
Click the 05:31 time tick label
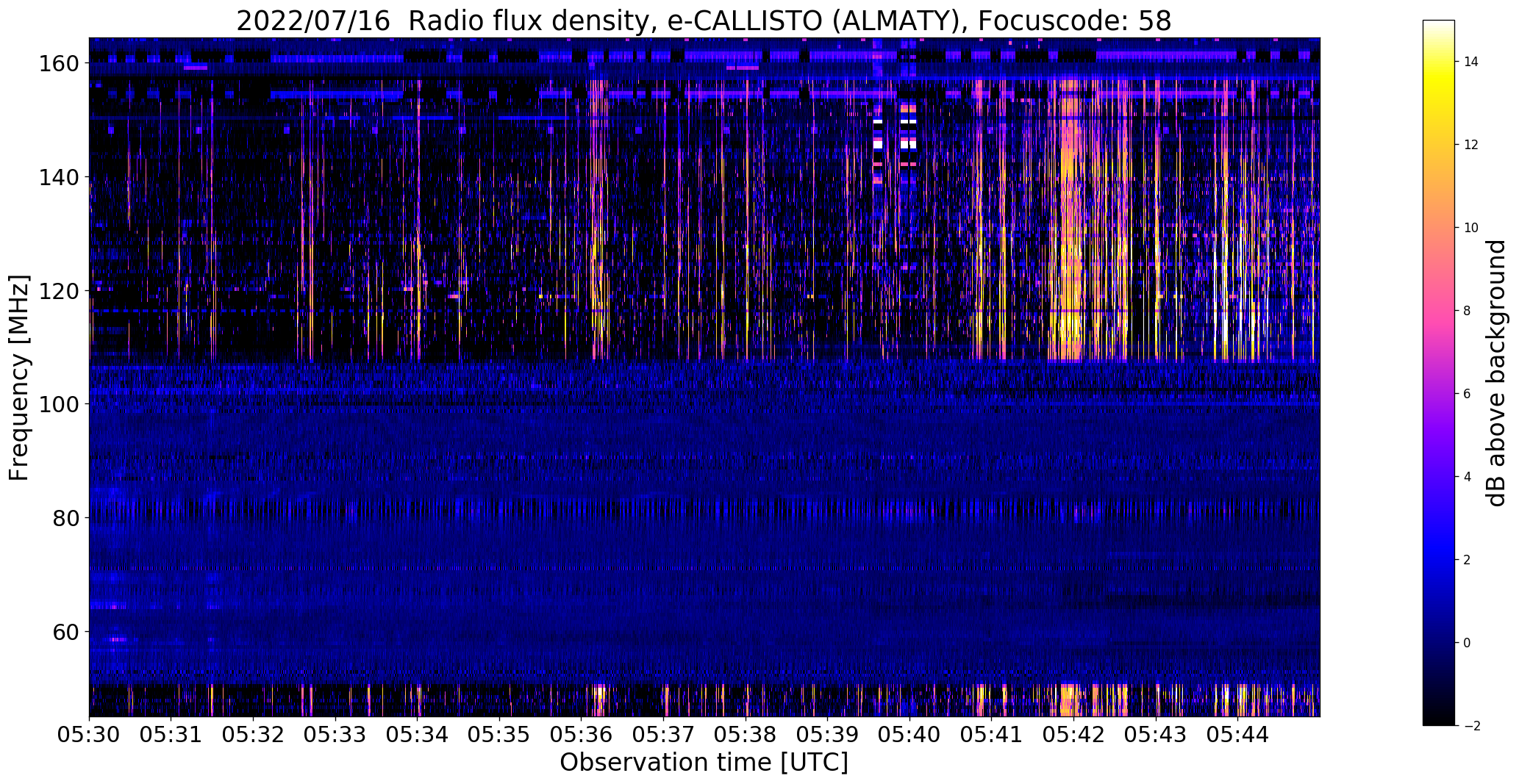tap(171, 735)
